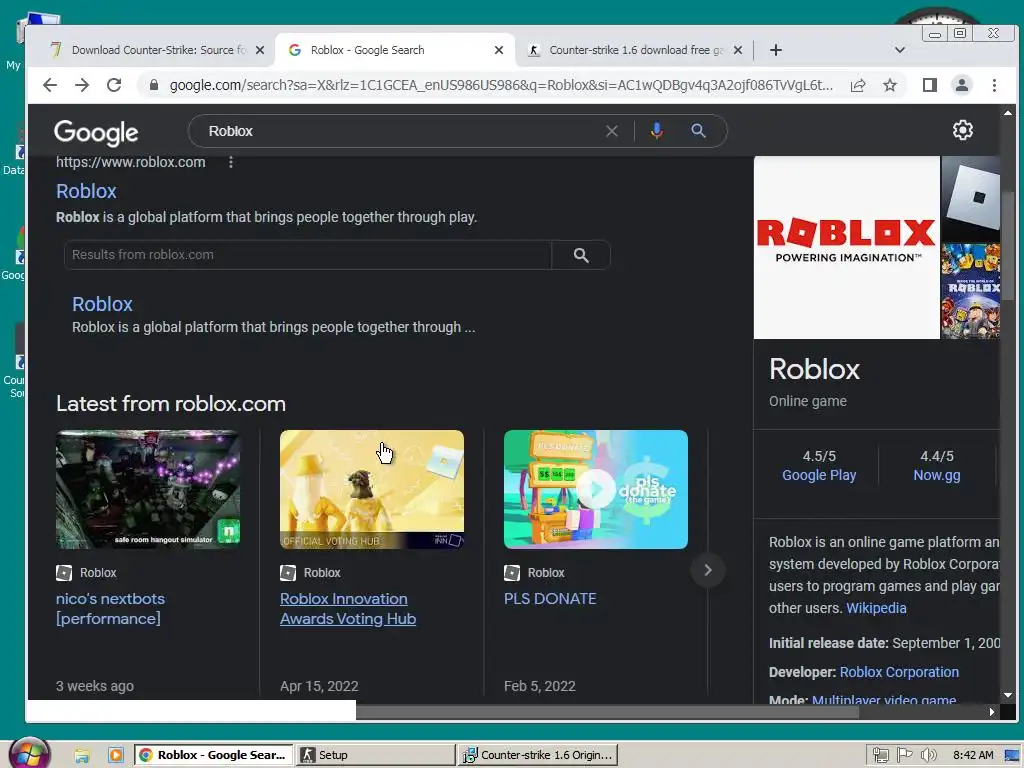The width and height of the screenshot is (1024, 768).
Task: Open the media player taskbar icon
Action: click(x=116, y=755)
